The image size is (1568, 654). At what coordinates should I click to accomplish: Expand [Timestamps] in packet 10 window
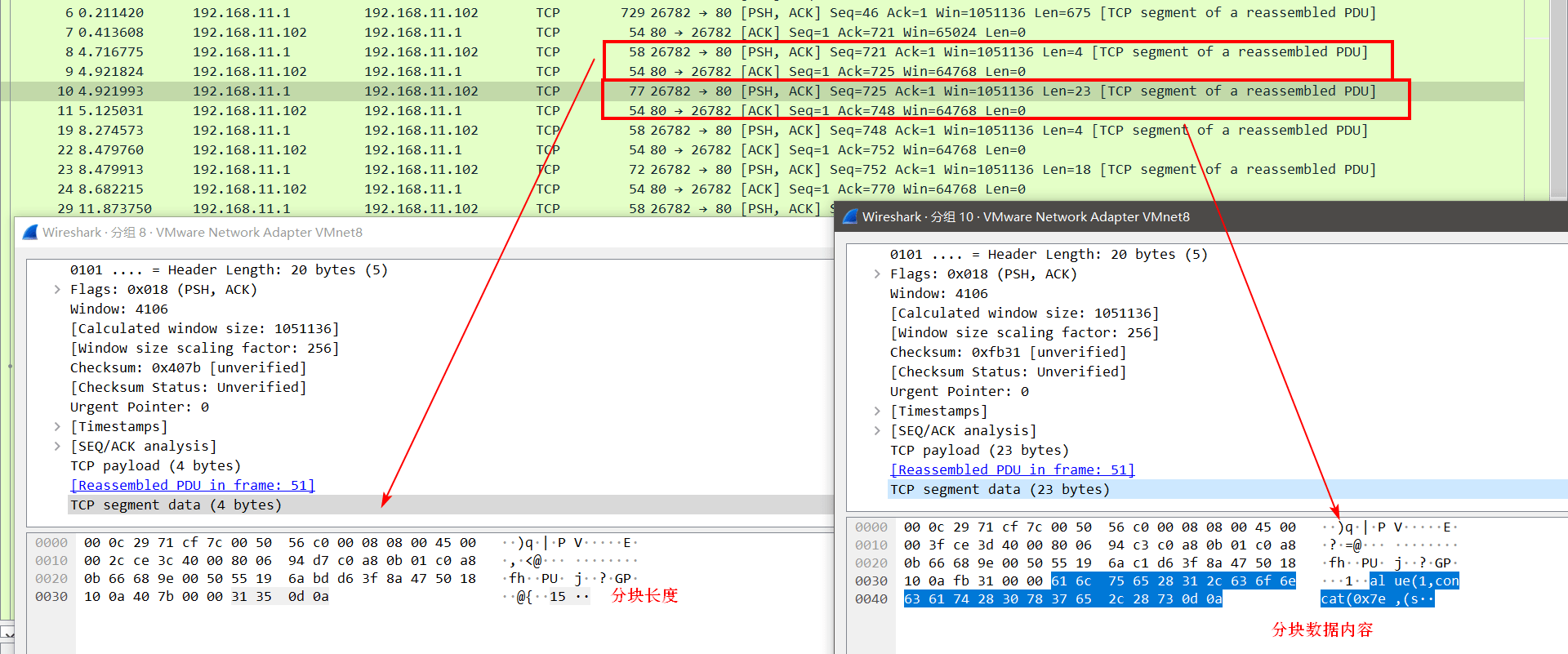[877, 412]
